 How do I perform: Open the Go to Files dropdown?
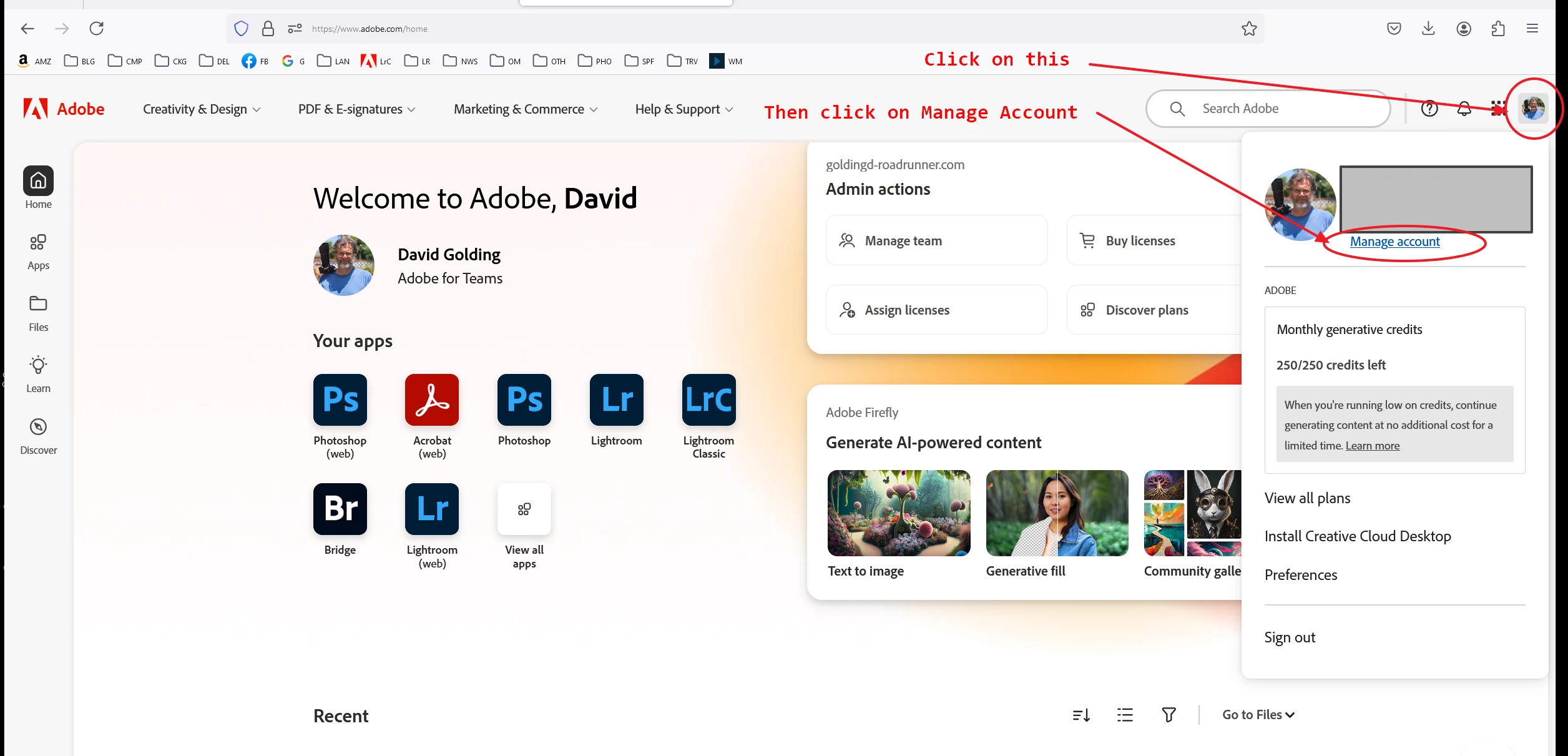(1258, 715)
